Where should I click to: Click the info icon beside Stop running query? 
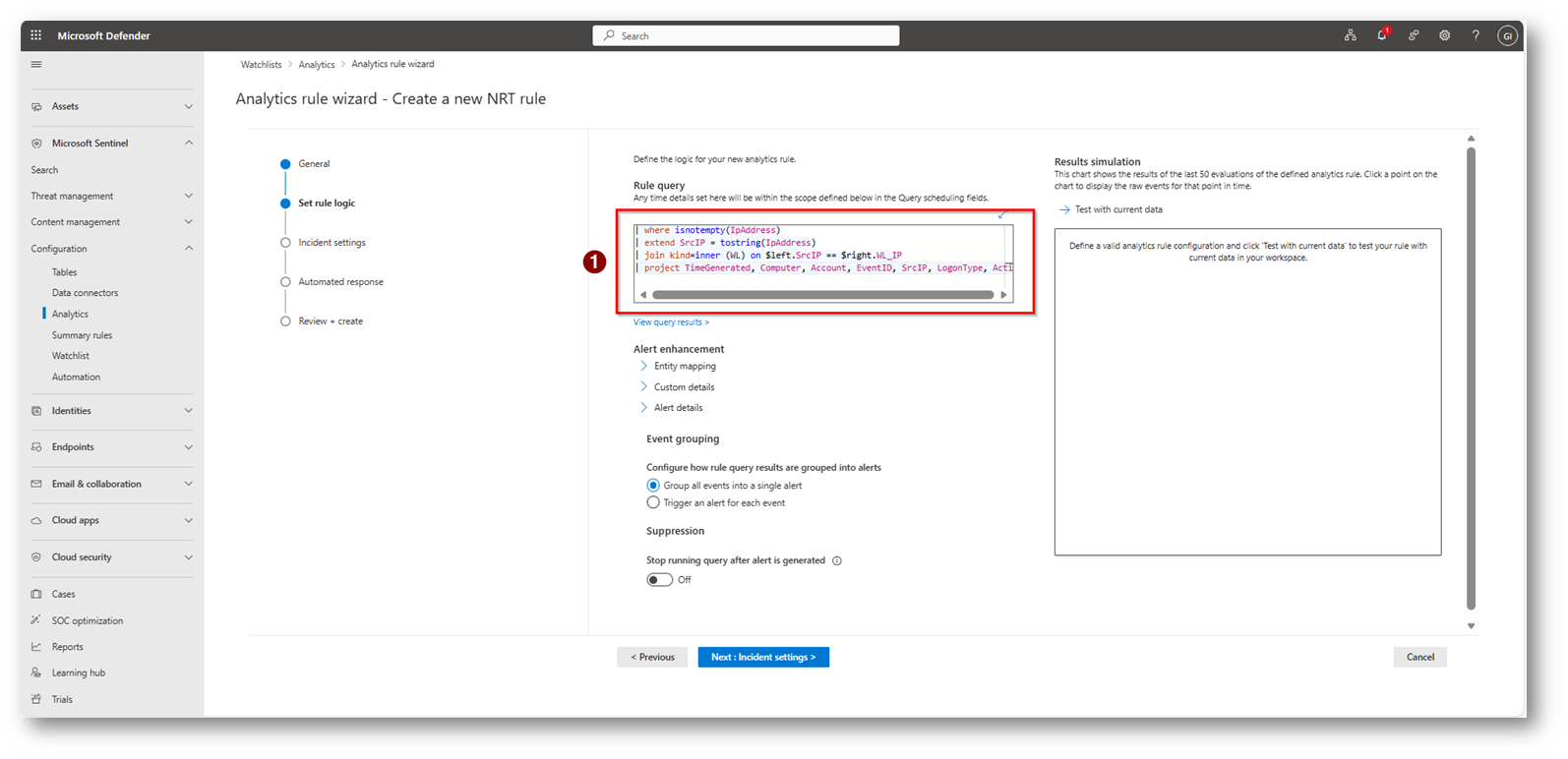click(x=837, y=561)
